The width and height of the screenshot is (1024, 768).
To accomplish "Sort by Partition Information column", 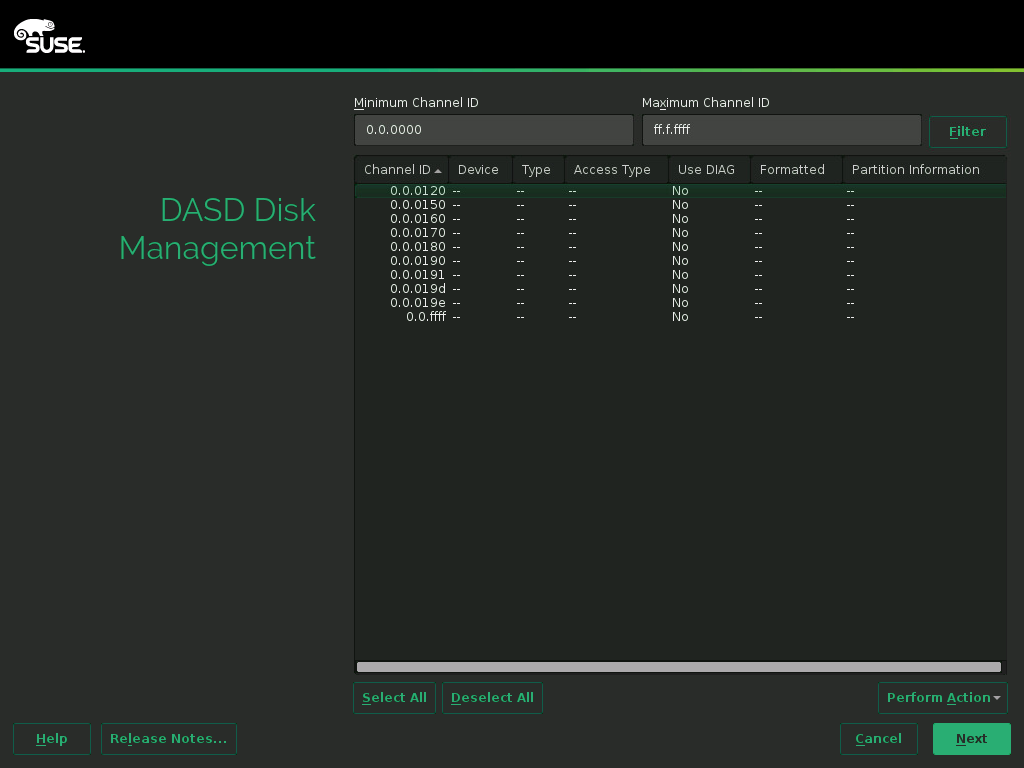I will point(916,170).
